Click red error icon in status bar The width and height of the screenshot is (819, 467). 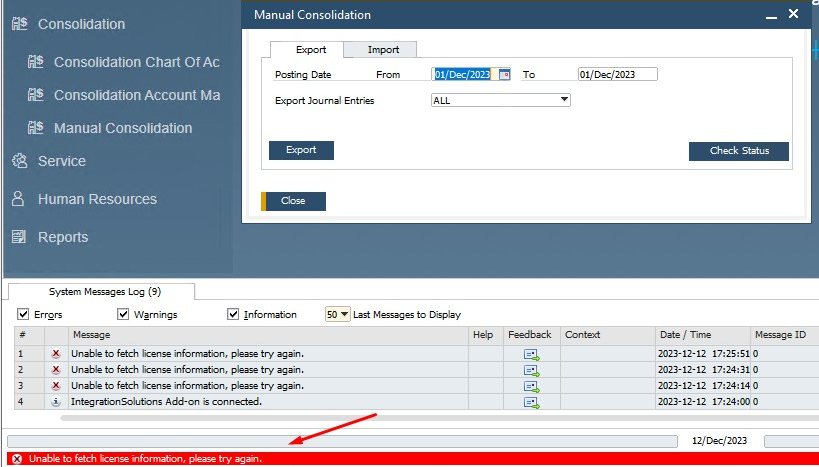pyautogui.click(x=16, y=459)
